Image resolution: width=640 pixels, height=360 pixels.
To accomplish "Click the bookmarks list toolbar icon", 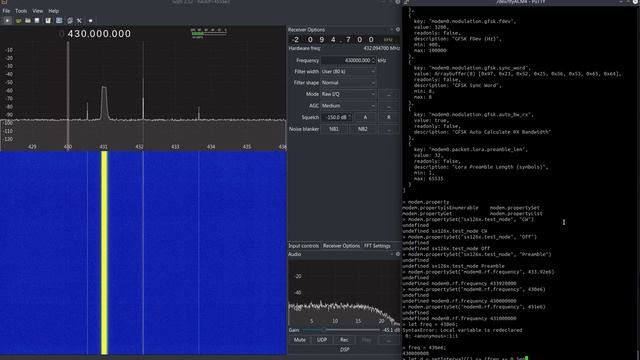I will click(59, 20).
